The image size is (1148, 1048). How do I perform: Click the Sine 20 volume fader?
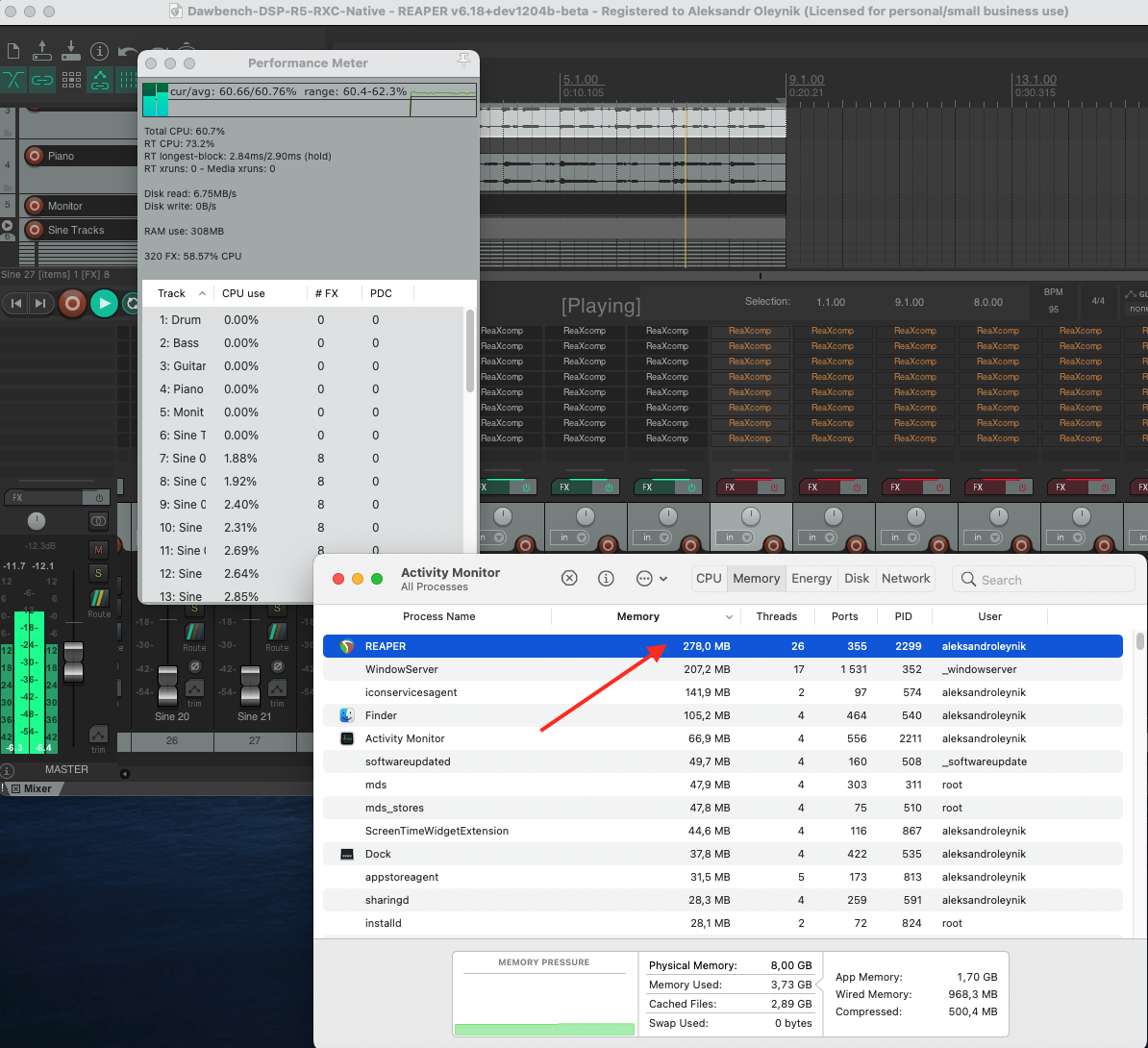point(167,685)
